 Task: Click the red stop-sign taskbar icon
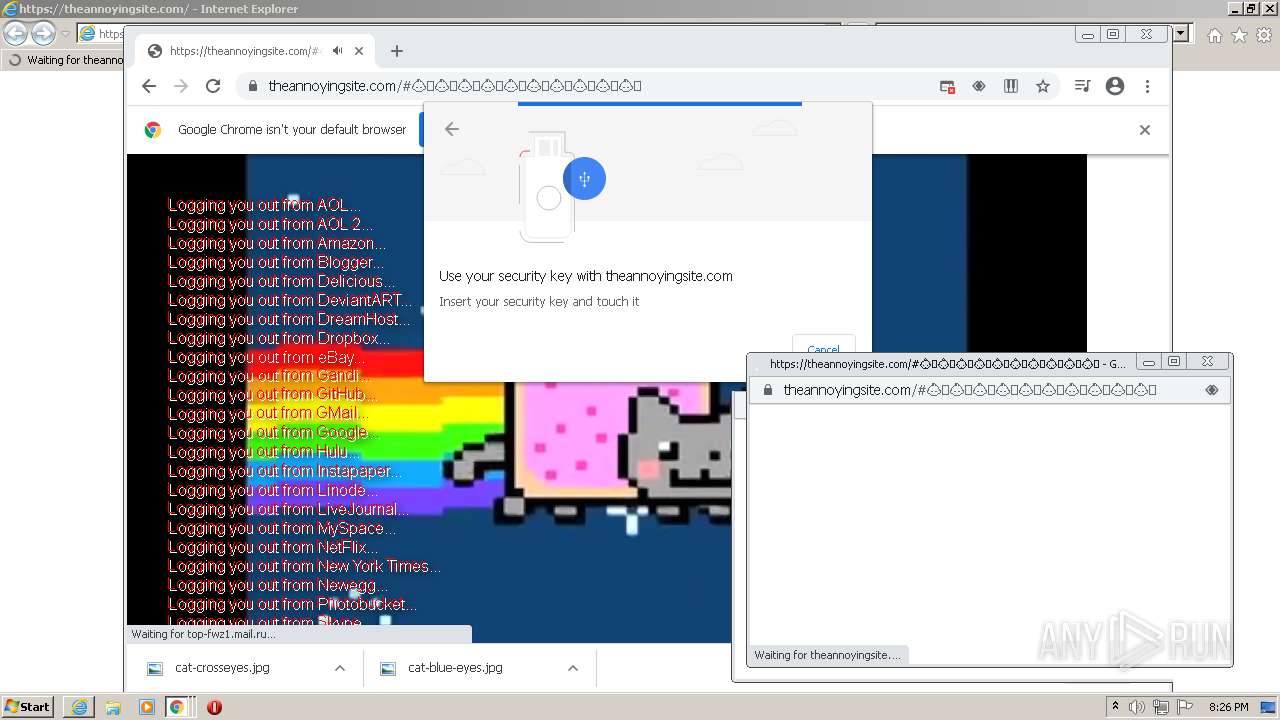(214, 707)
